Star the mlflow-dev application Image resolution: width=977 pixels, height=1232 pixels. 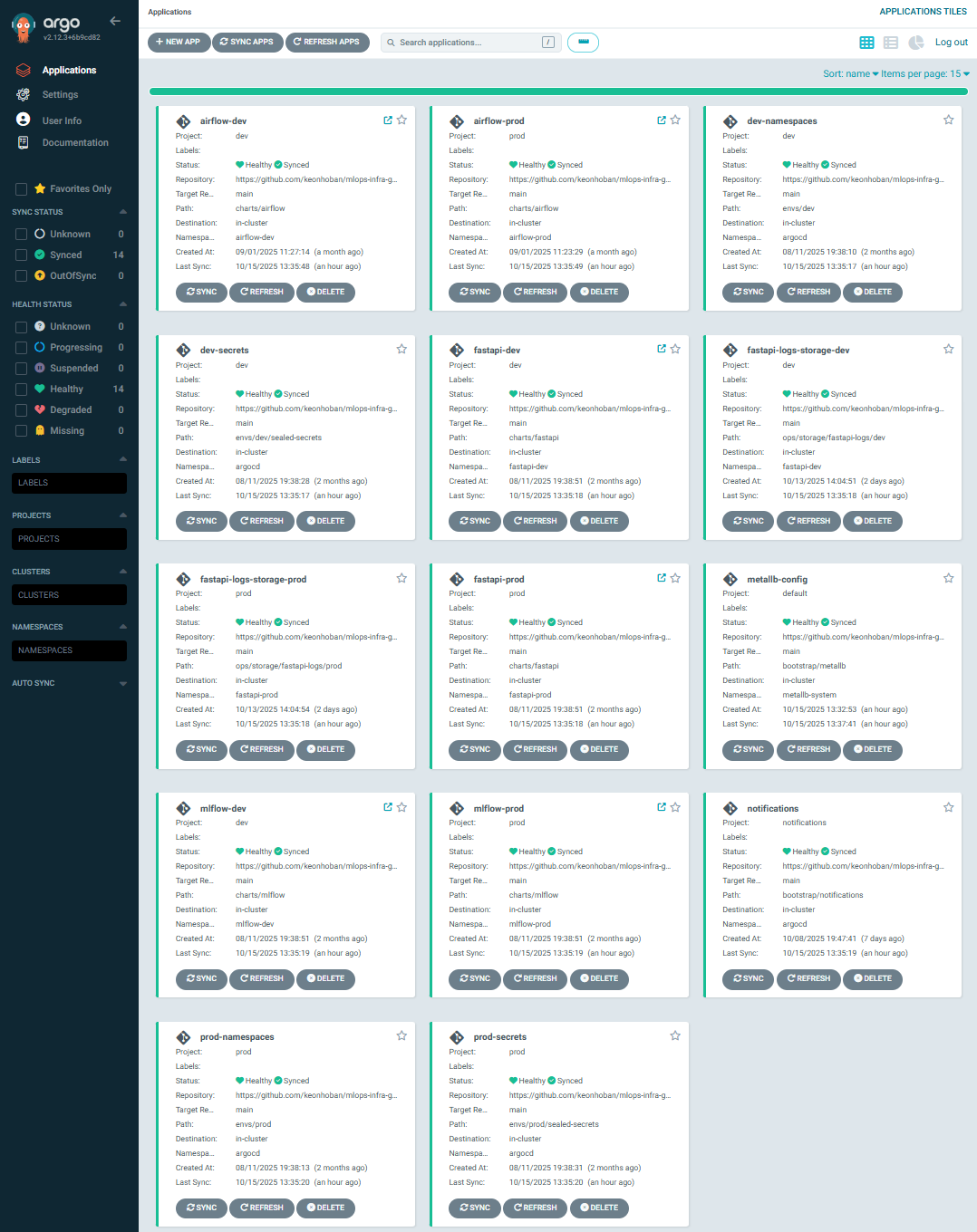tap(401, 806)
